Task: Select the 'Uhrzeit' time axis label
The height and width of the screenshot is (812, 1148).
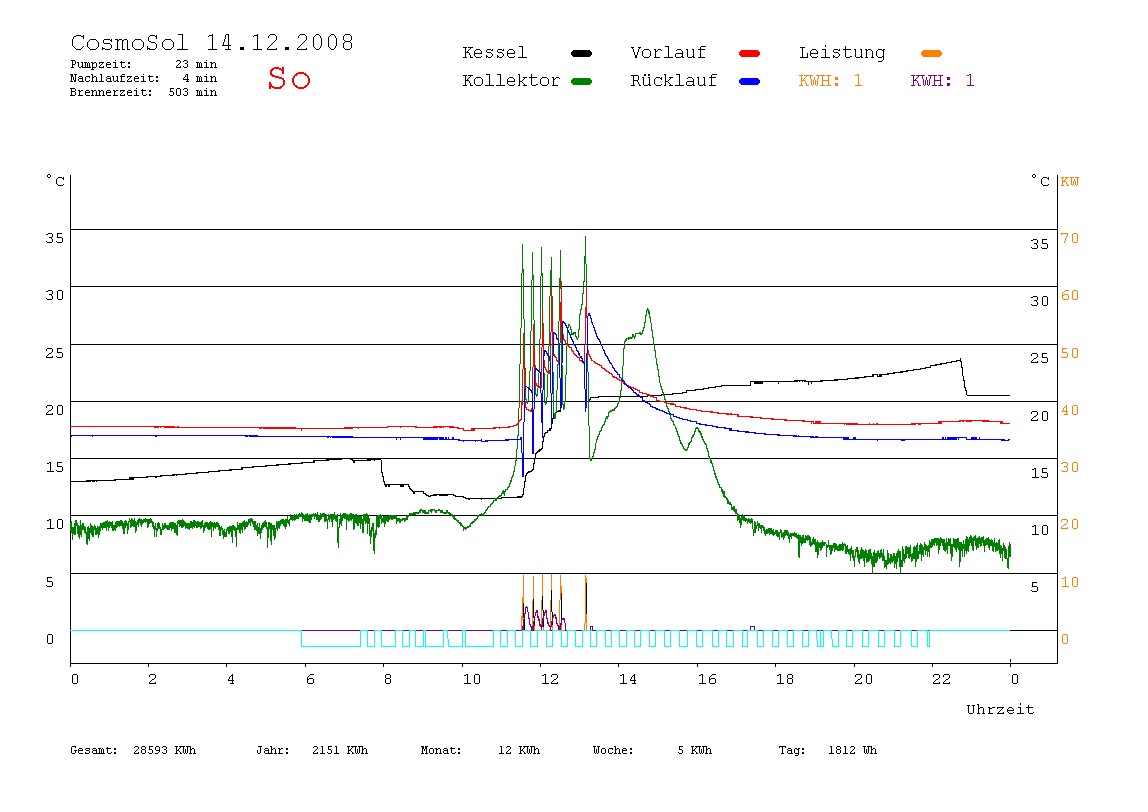Action: point(1000,709)
